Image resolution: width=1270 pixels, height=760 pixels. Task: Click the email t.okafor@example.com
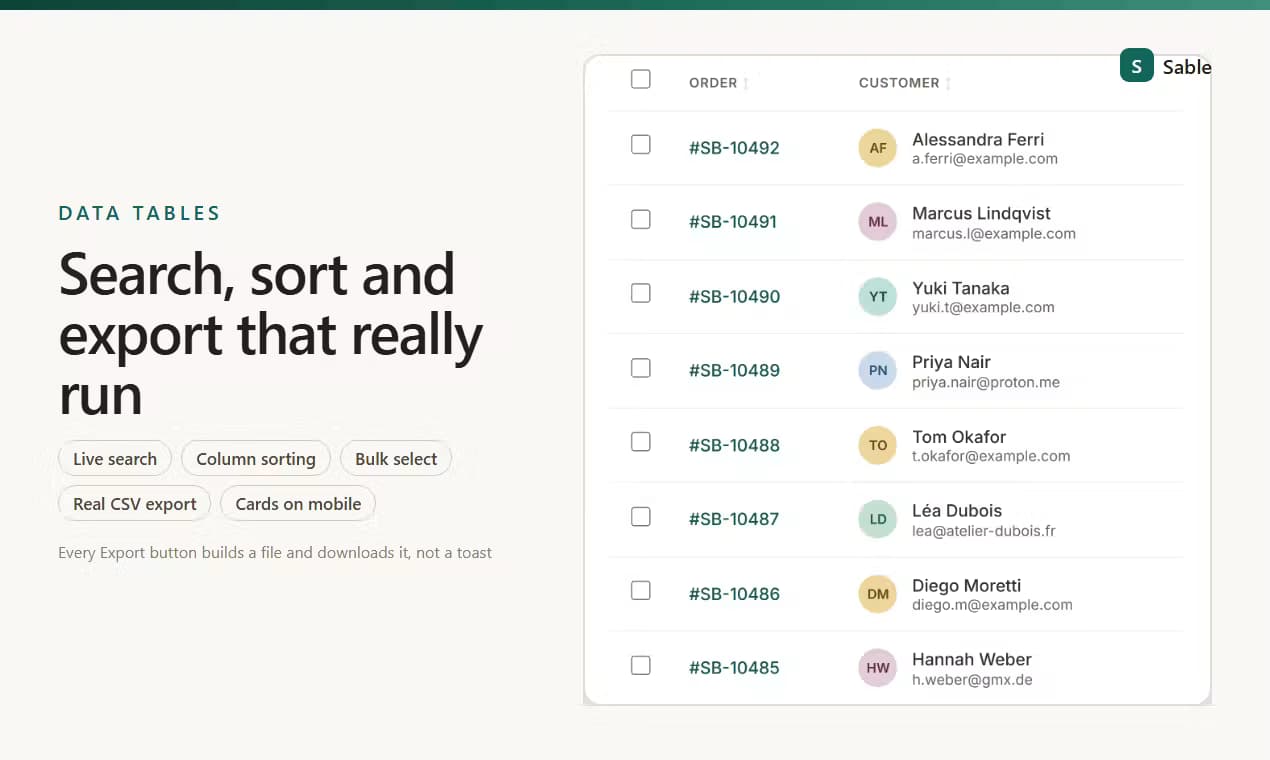(991, 457)
